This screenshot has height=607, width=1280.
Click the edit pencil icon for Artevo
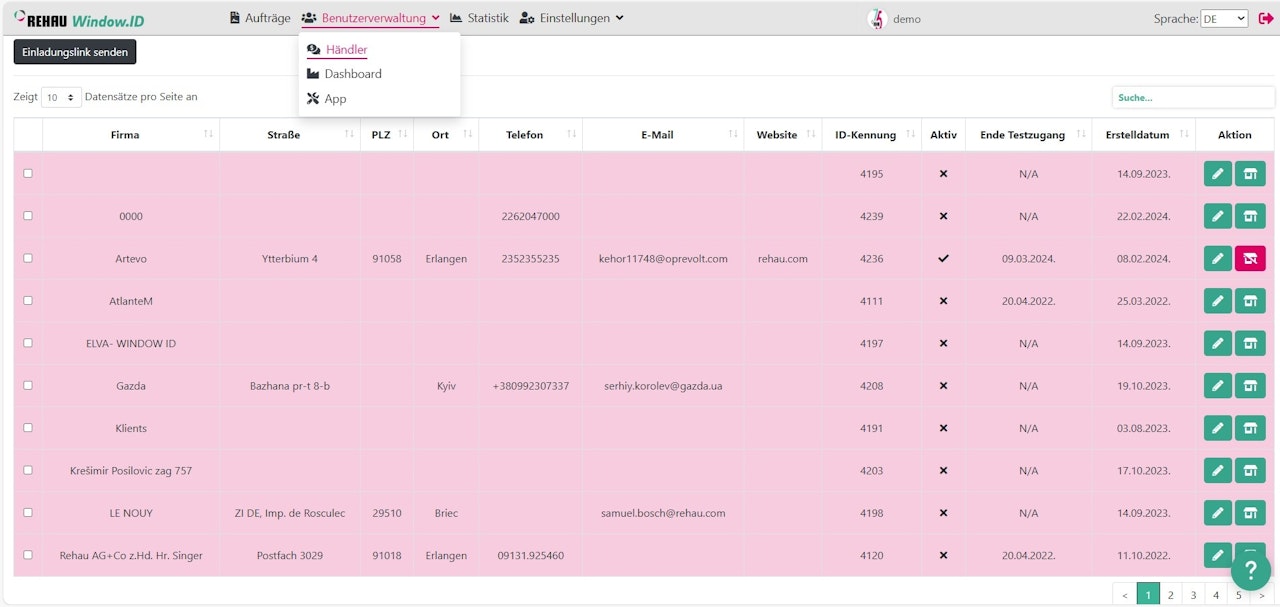pyautogui.click(x=1217, y=259)
